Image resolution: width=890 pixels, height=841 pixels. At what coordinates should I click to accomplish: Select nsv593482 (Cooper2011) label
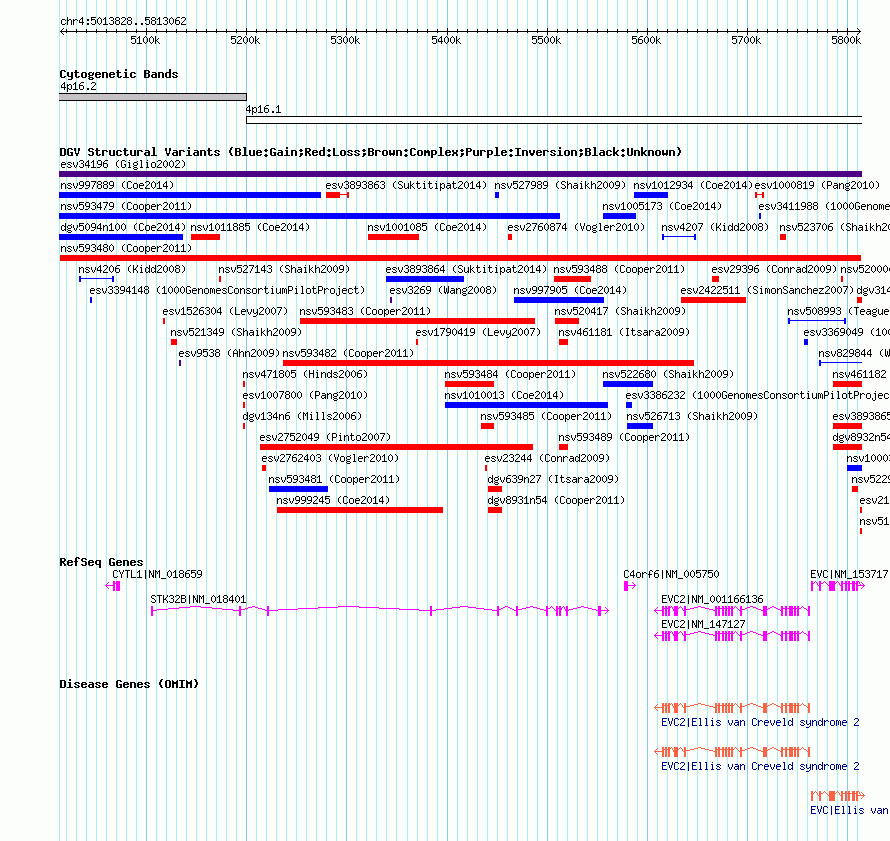(x=349, y=353)
